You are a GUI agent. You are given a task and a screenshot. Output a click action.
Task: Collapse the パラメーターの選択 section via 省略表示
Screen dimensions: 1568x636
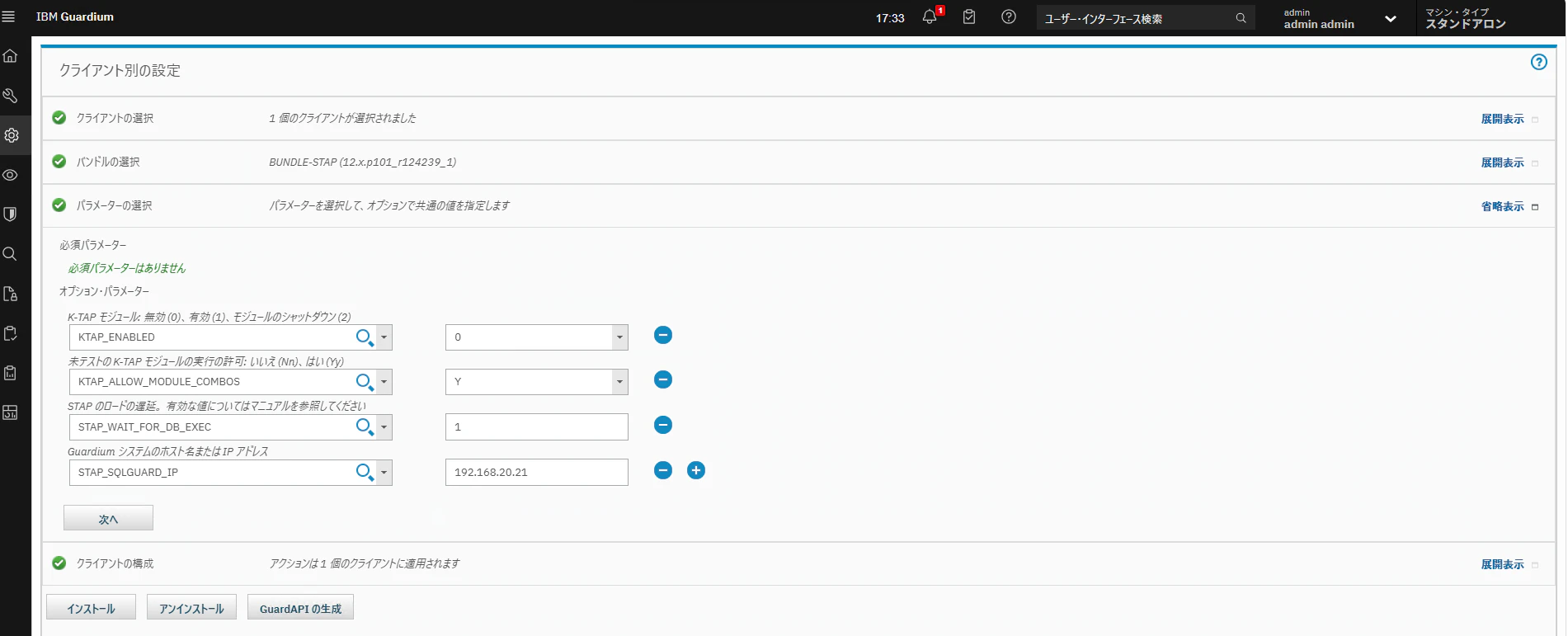pos(1503,206)
